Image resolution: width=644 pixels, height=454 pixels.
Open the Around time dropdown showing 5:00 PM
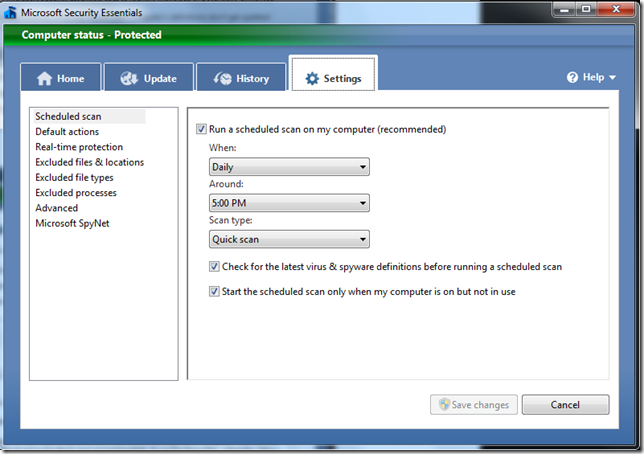289,203
